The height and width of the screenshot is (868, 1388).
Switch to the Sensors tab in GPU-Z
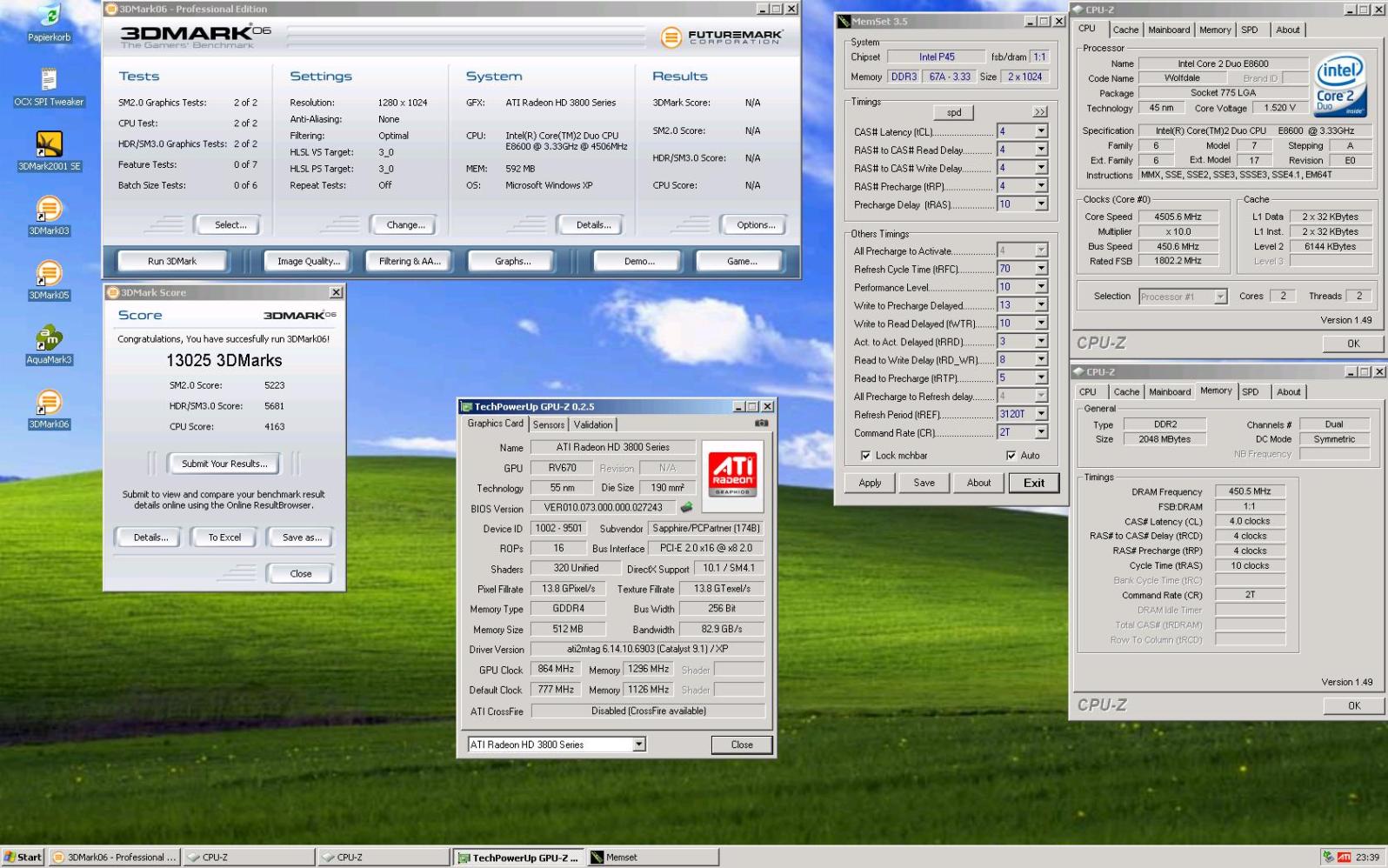[x=549, y=424]
